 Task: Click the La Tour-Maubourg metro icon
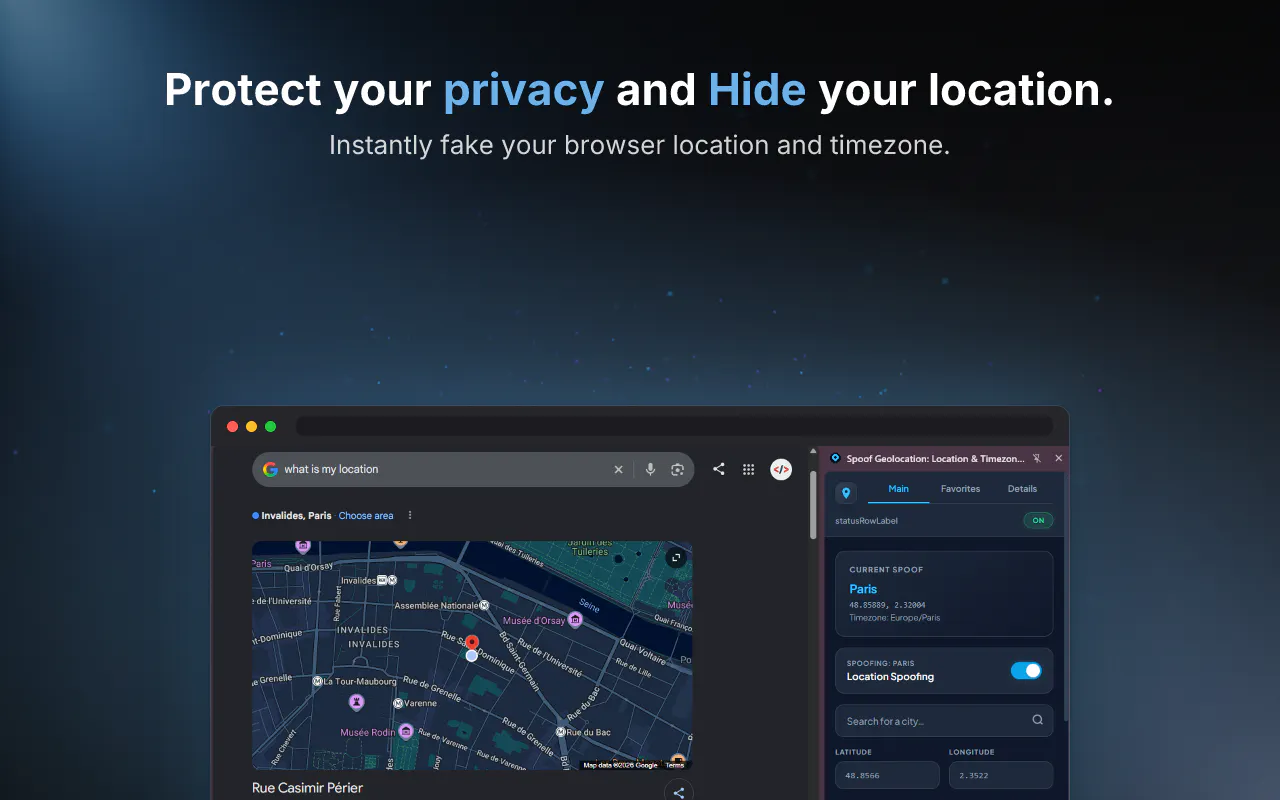tap(318, 681)
